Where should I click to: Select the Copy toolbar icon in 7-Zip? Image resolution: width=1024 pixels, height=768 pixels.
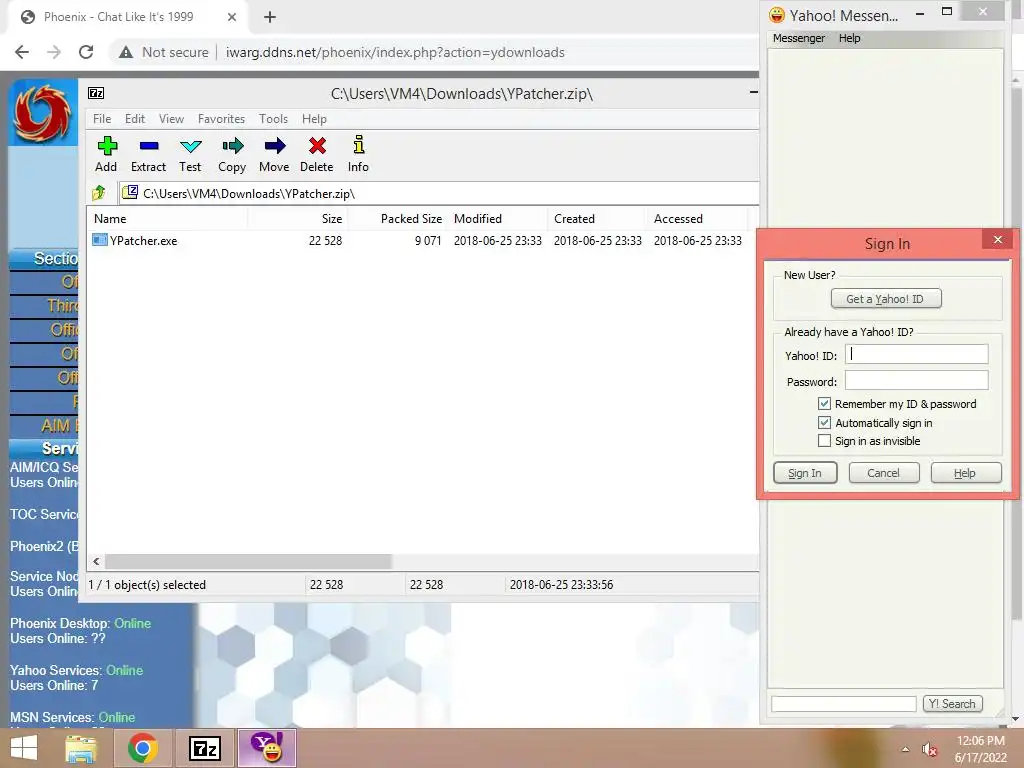[232, 154]
